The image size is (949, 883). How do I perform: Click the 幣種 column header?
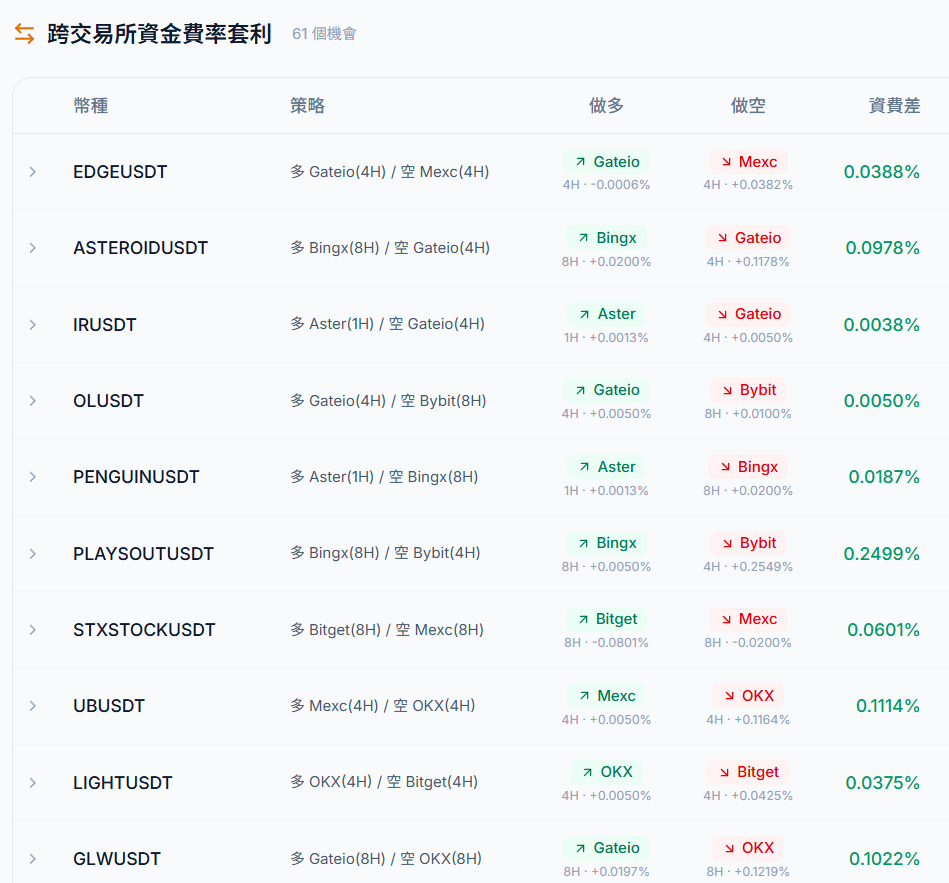91,105
